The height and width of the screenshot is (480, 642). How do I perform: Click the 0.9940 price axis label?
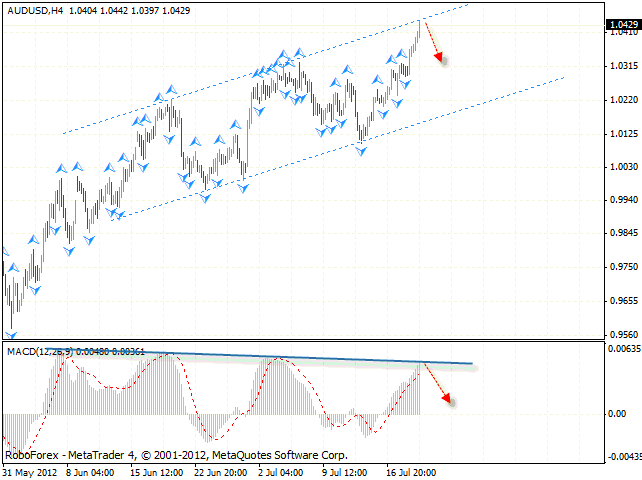tap(622, 200)
